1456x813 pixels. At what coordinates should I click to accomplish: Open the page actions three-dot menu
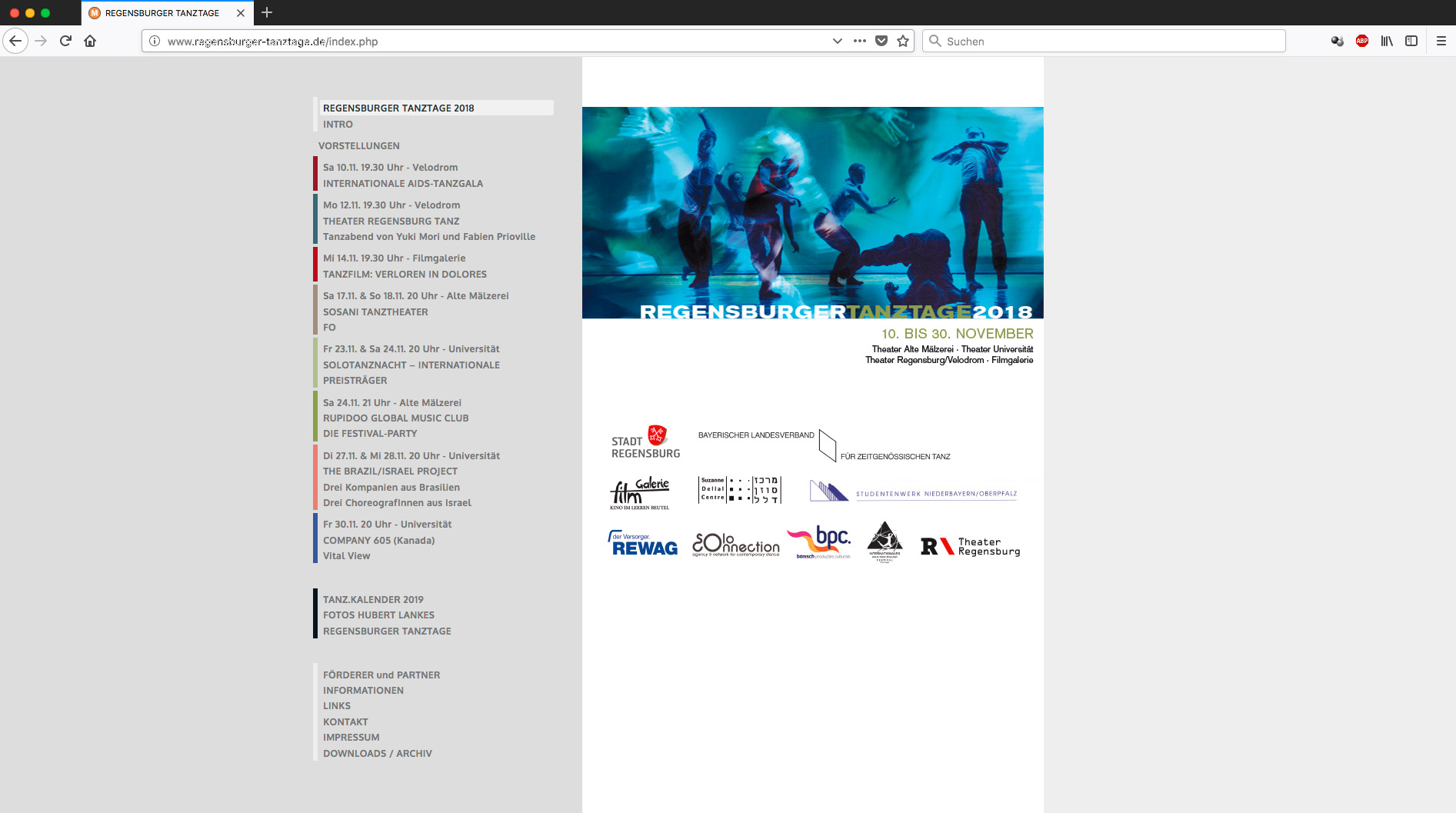tap(860, 41)
